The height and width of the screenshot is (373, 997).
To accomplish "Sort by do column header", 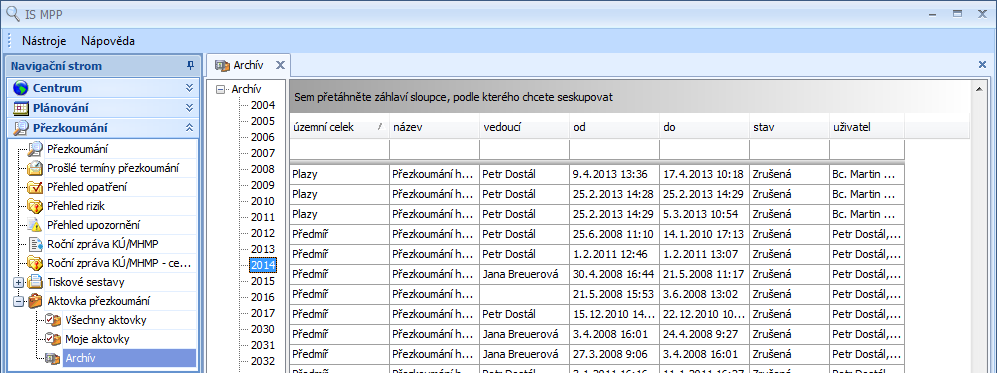I will click(705, 127).
